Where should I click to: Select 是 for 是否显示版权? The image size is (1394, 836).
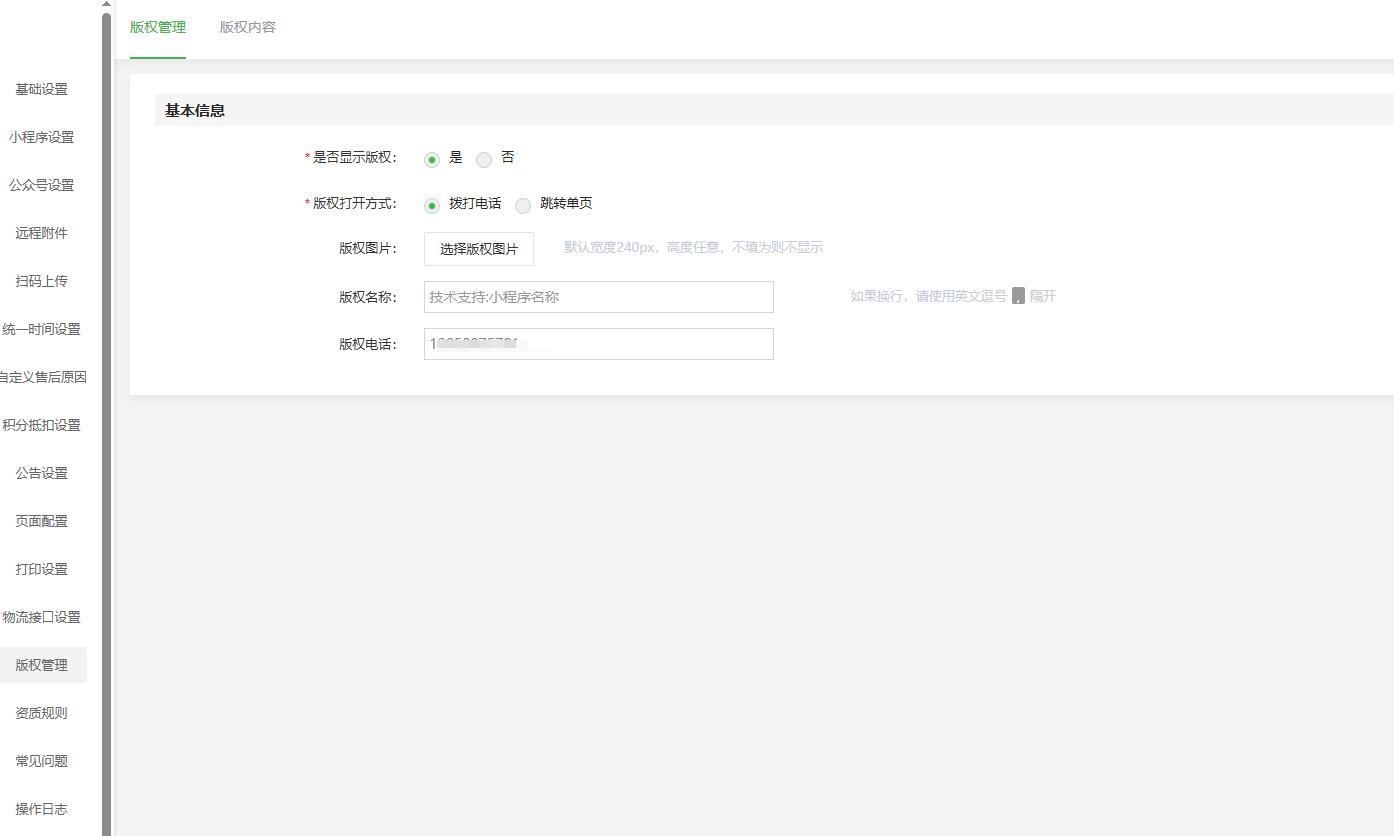432,159
